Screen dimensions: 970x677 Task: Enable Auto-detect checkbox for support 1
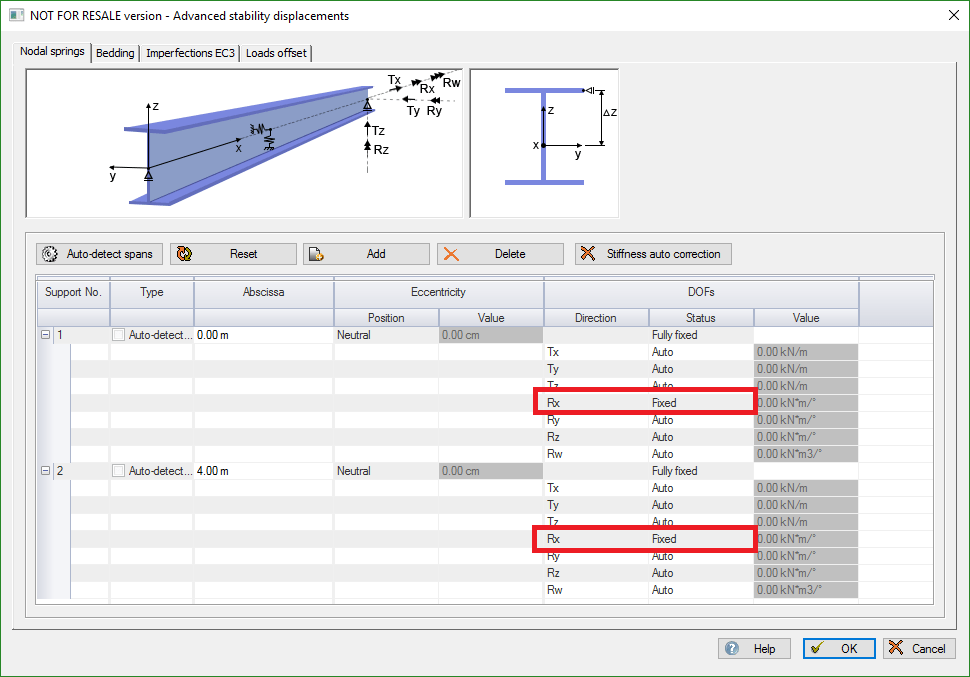click(119, 335)
